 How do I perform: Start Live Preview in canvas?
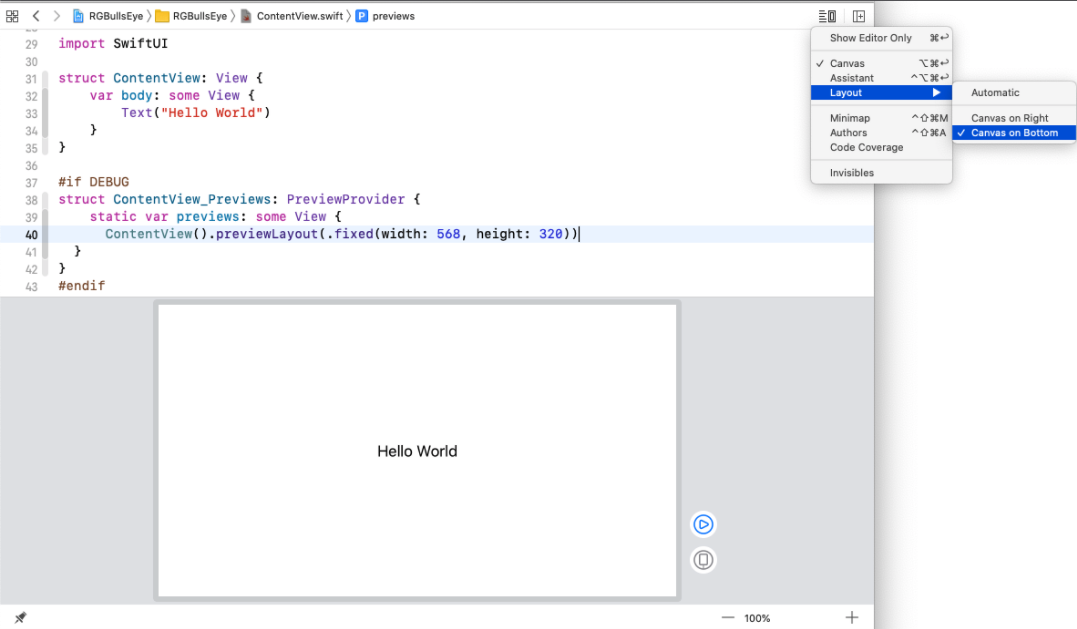coord(703,525)
